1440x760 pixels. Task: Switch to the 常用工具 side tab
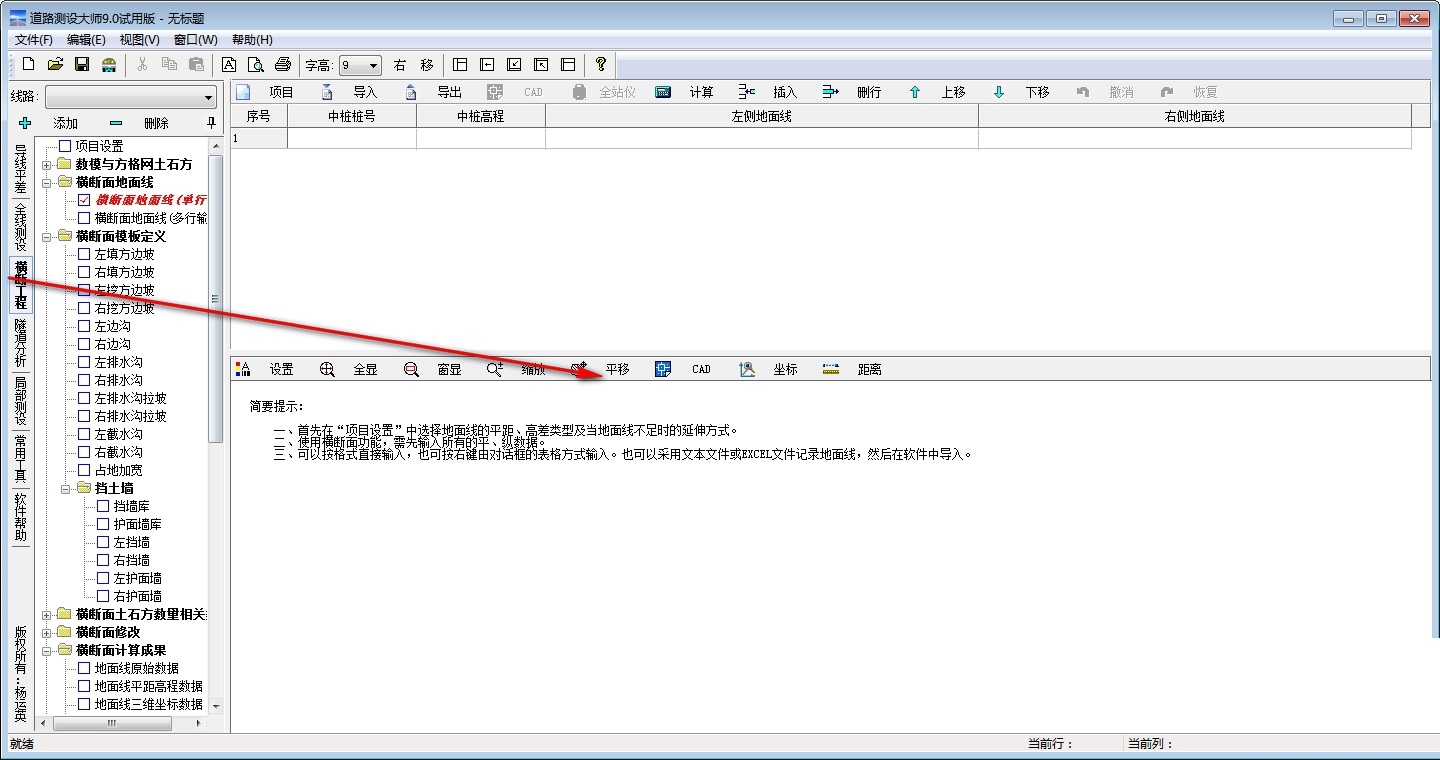tap(20, 458)
